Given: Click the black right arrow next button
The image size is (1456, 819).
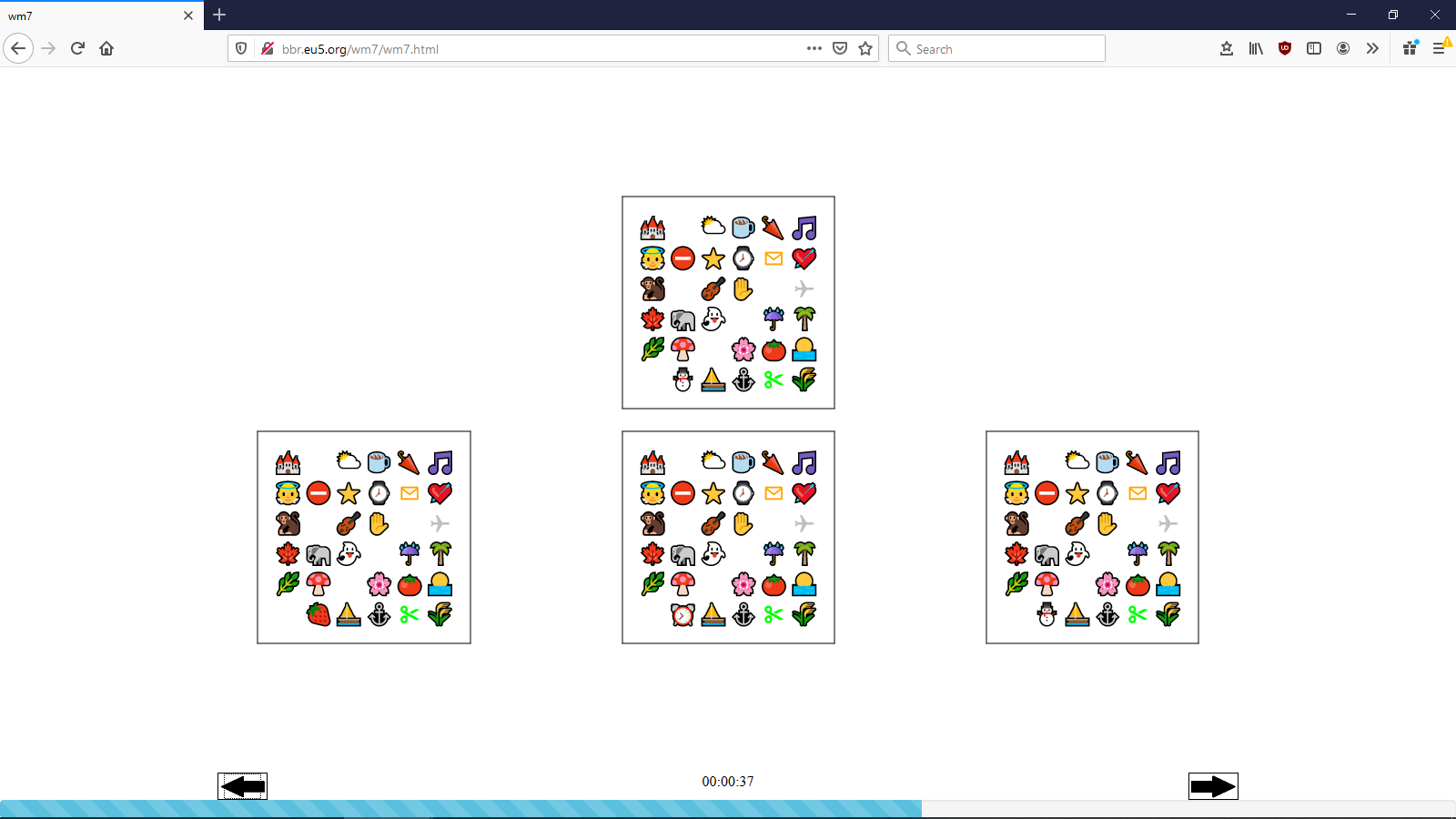Looking at the screenshot, I should point(1213,786).
